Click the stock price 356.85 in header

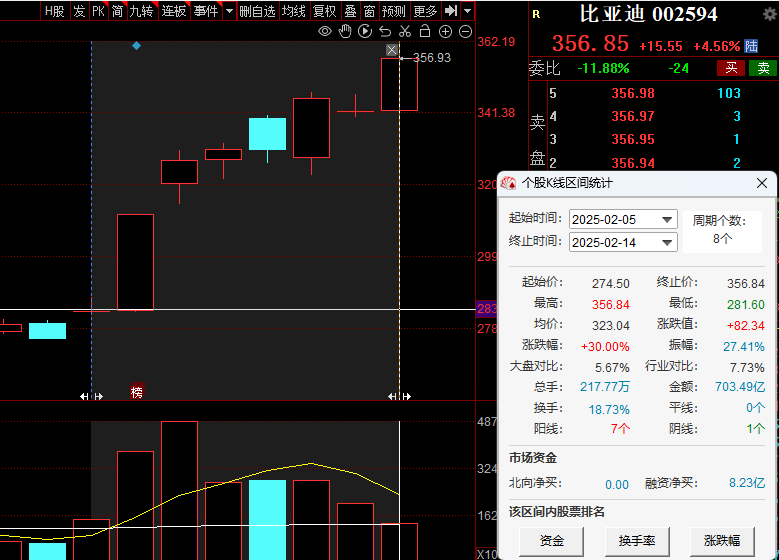click(x=590, y=44)
